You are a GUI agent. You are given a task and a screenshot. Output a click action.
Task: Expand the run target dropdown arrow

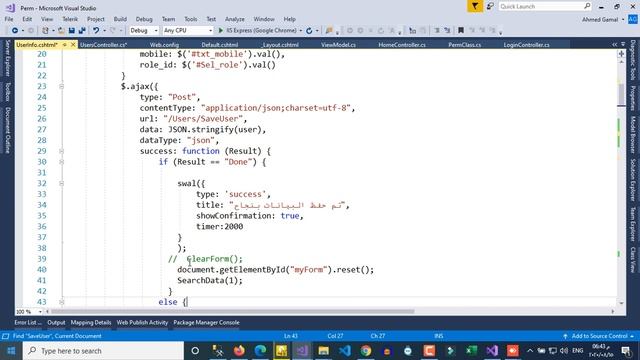point(301,31)
